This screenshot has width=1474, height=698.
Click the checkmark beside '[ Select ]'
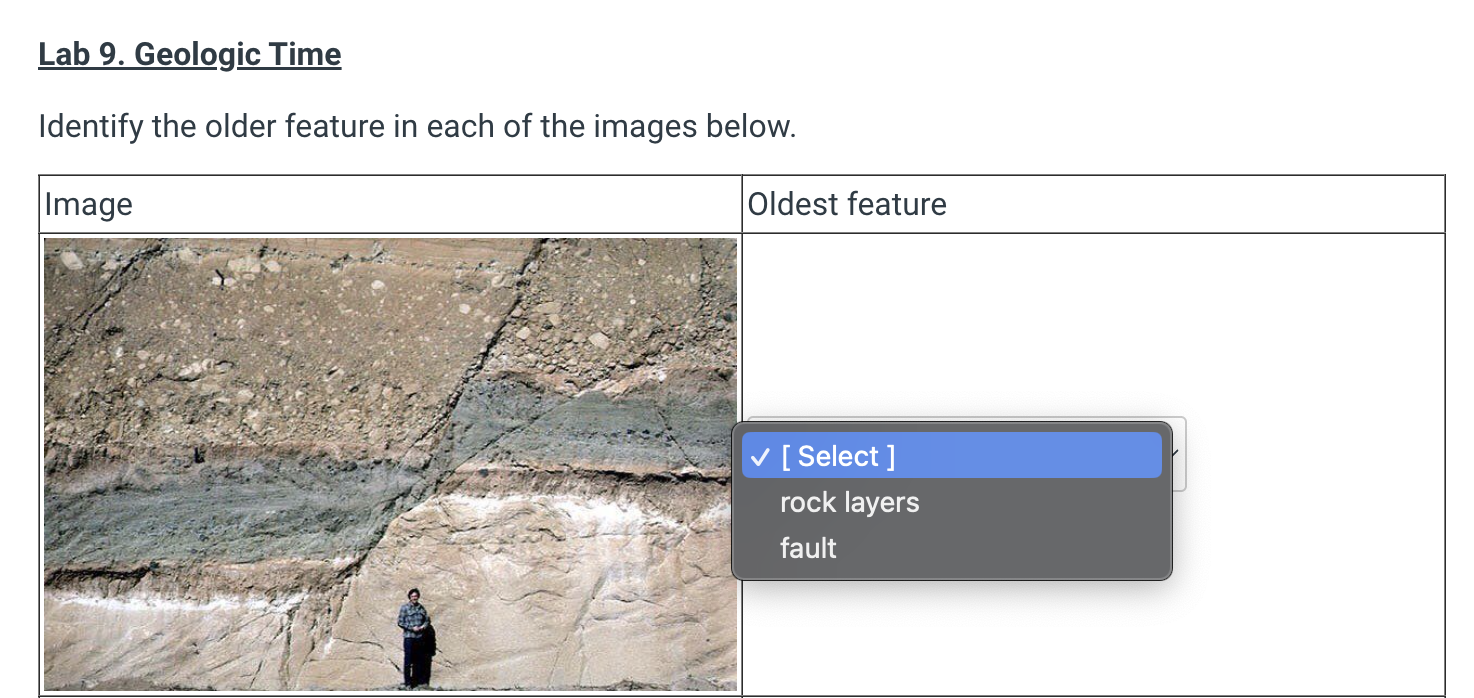(x=759, y=456)
